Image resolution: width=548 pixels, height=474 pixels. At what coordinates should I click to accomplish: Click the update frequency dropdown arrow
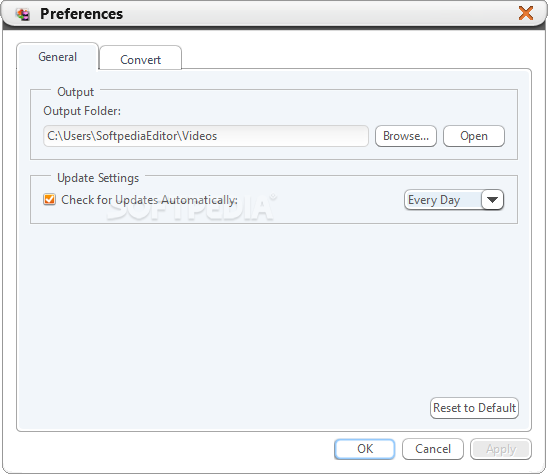pyautogui.click(x=492, y=200)
